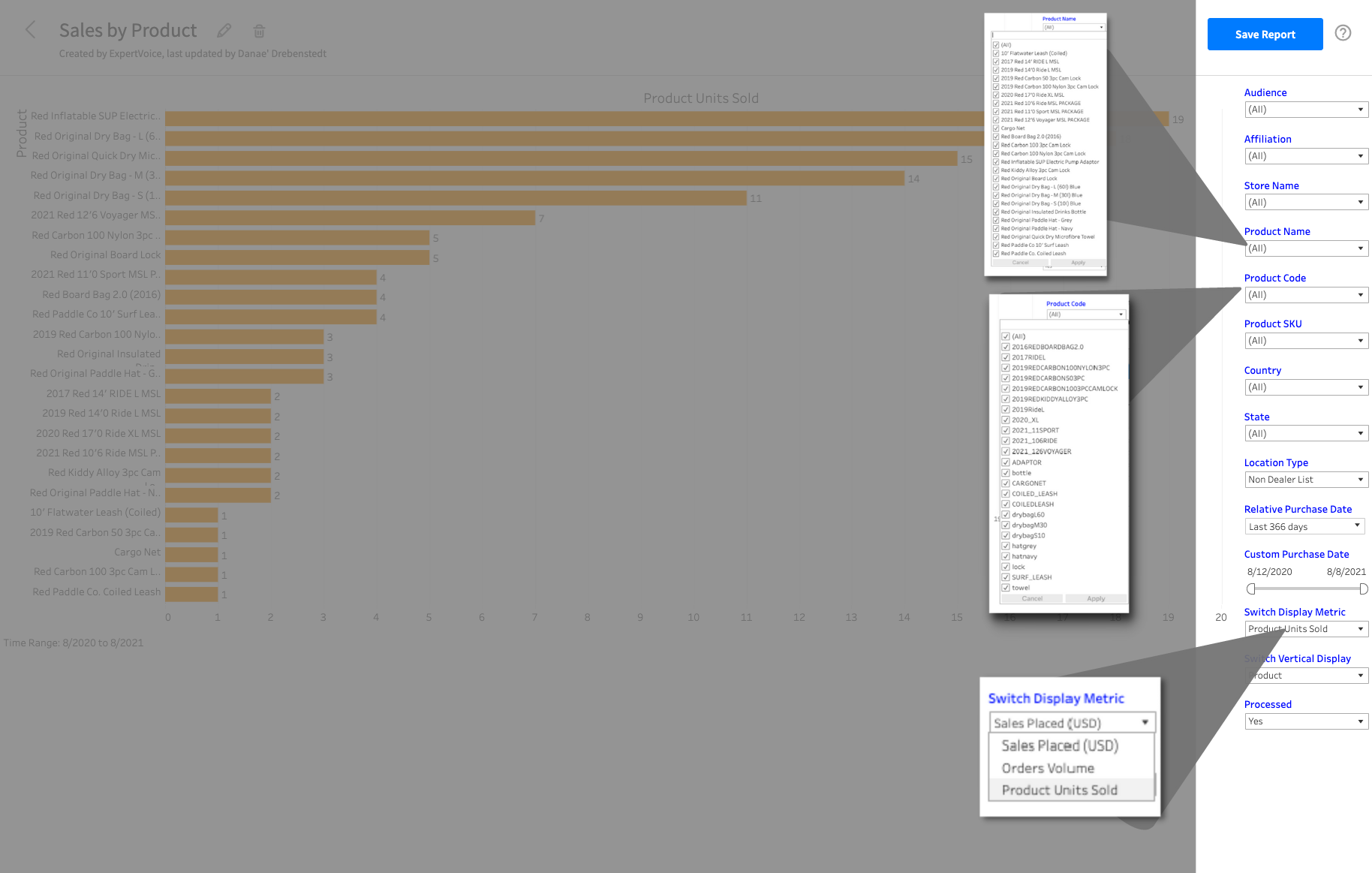Select the Red Original Board Lock bar
The width and height of the screenshot is (1372, 873).
tap(297, 257)
